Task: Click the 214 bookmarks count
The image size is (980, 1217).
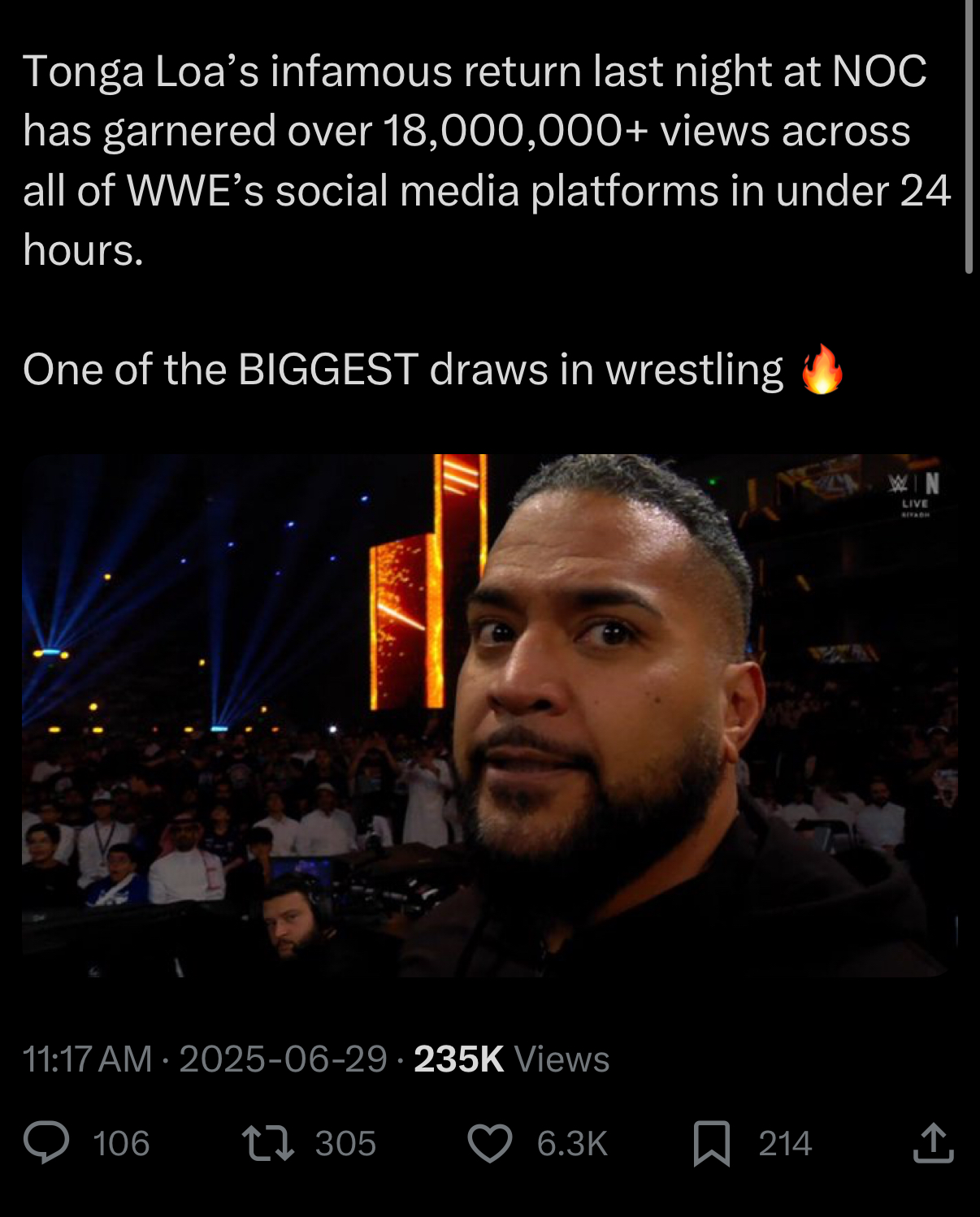Action: pyautogui.click(x=785, y=1144)
